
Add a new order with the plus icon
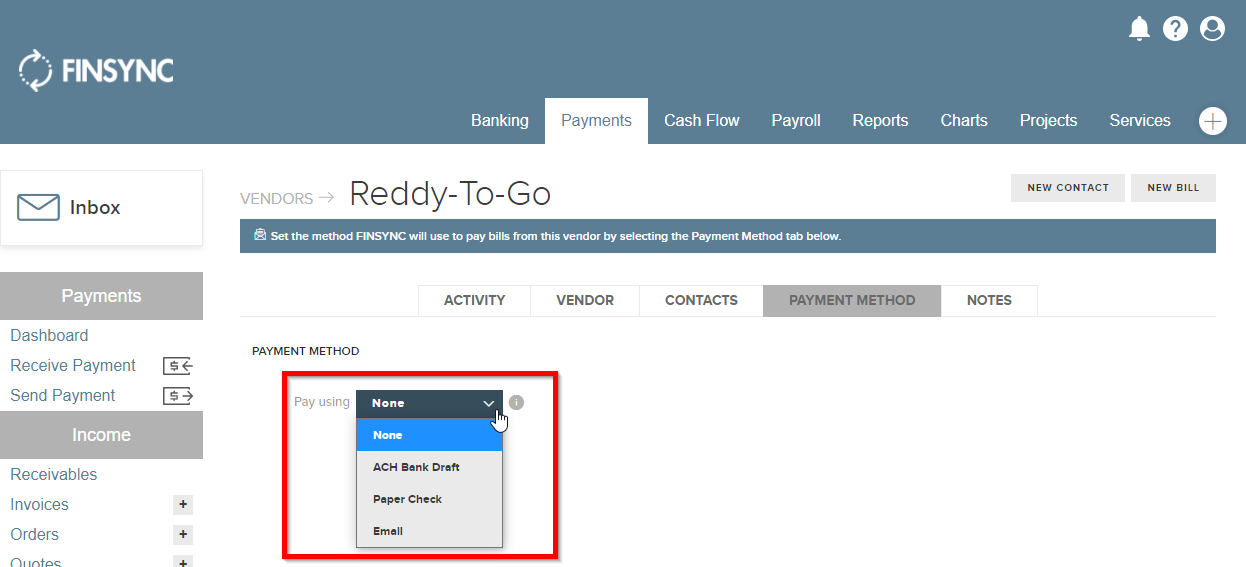click(182, 535)
